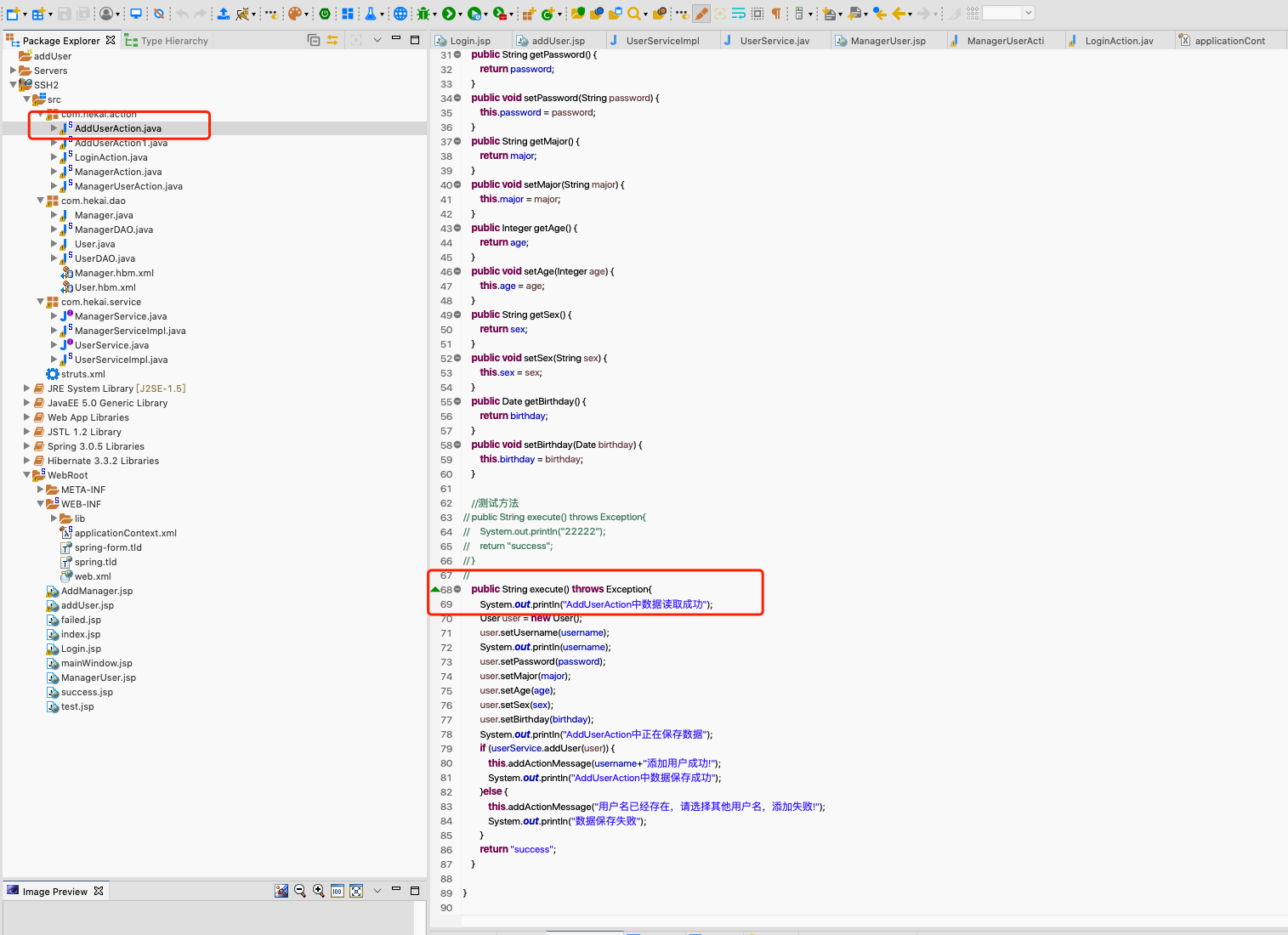The height and width of the screenshot is (935, 1288).
Task: Collapse the com.hekai.dao package
Action: point(40,201)
